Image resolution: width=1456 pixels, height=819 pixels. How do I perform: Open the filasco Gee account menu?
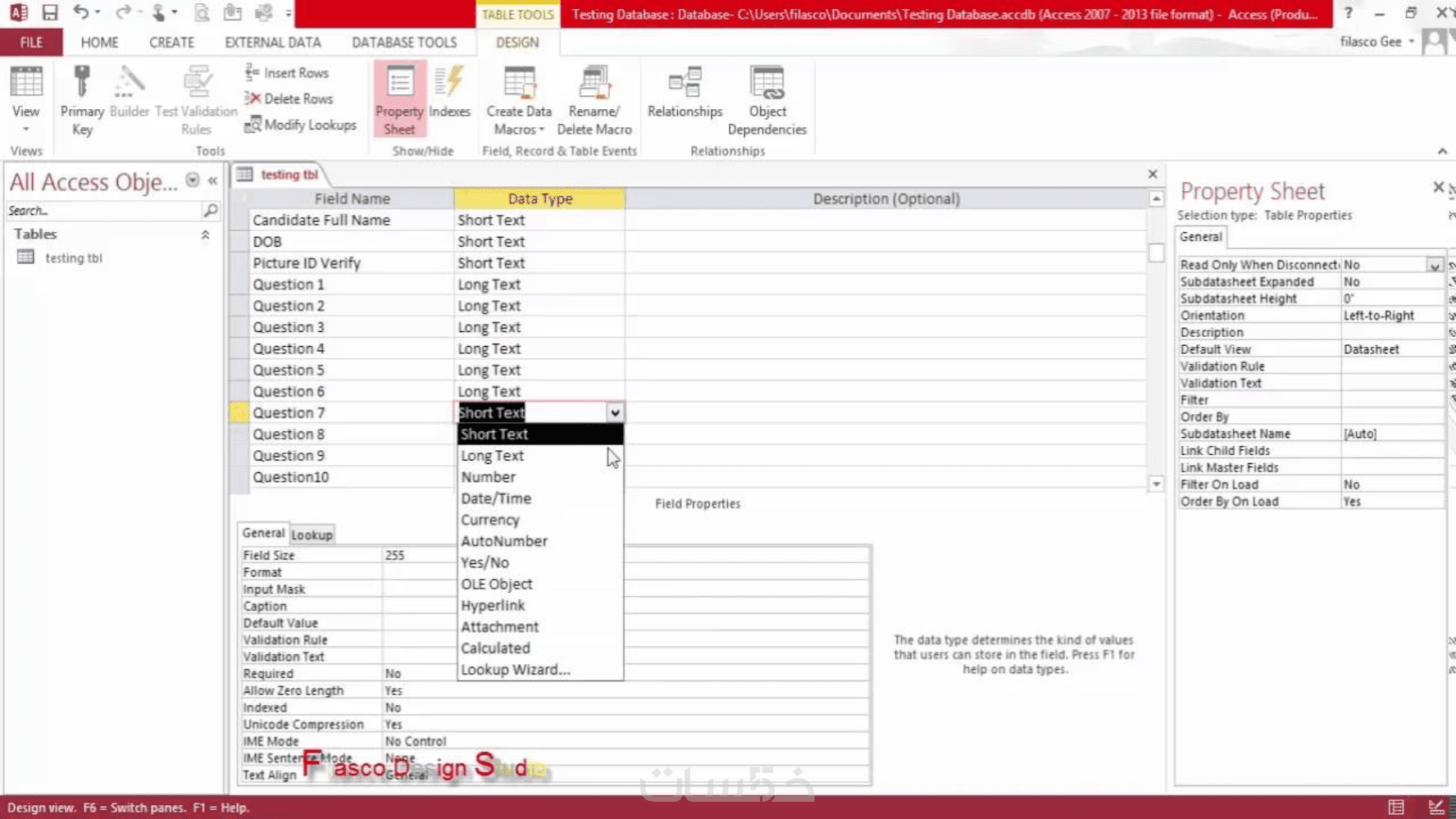point(1377,42)
